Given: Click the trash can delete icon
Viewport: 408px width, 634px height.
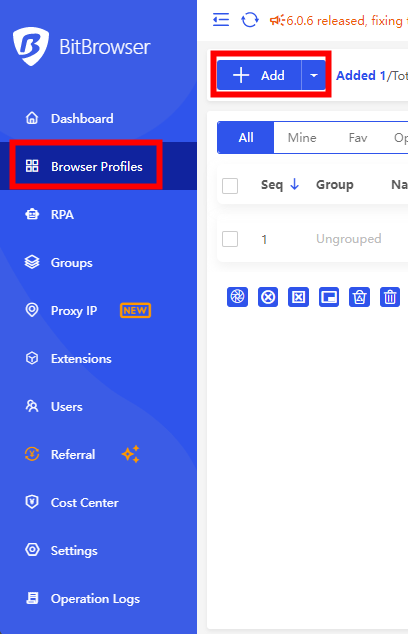Looking at the screenshot, I should pyautogui.click(x=390, y=297).
